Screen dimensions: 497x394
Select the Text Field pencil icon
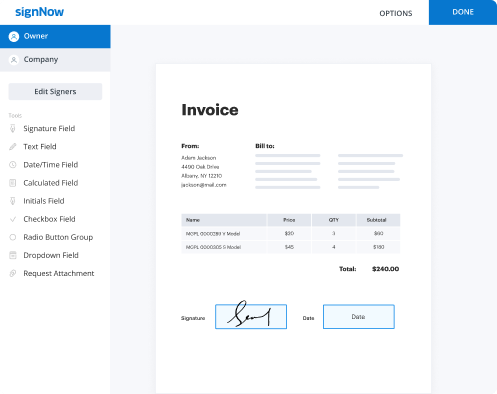(13, 147)
